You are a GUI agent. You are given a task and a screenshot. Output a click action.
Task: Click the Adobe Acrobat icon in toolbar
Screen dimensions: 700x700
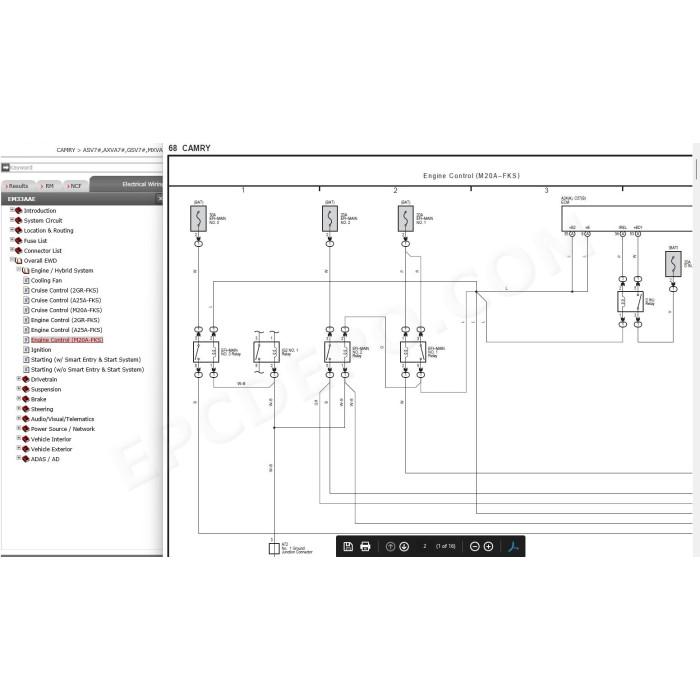(x=513, y=546)
